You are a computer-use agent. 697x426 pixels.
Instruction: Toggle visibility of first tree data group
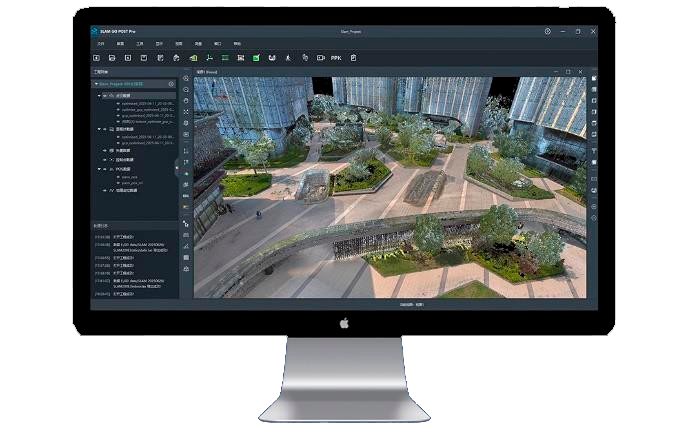coord(105,97)
